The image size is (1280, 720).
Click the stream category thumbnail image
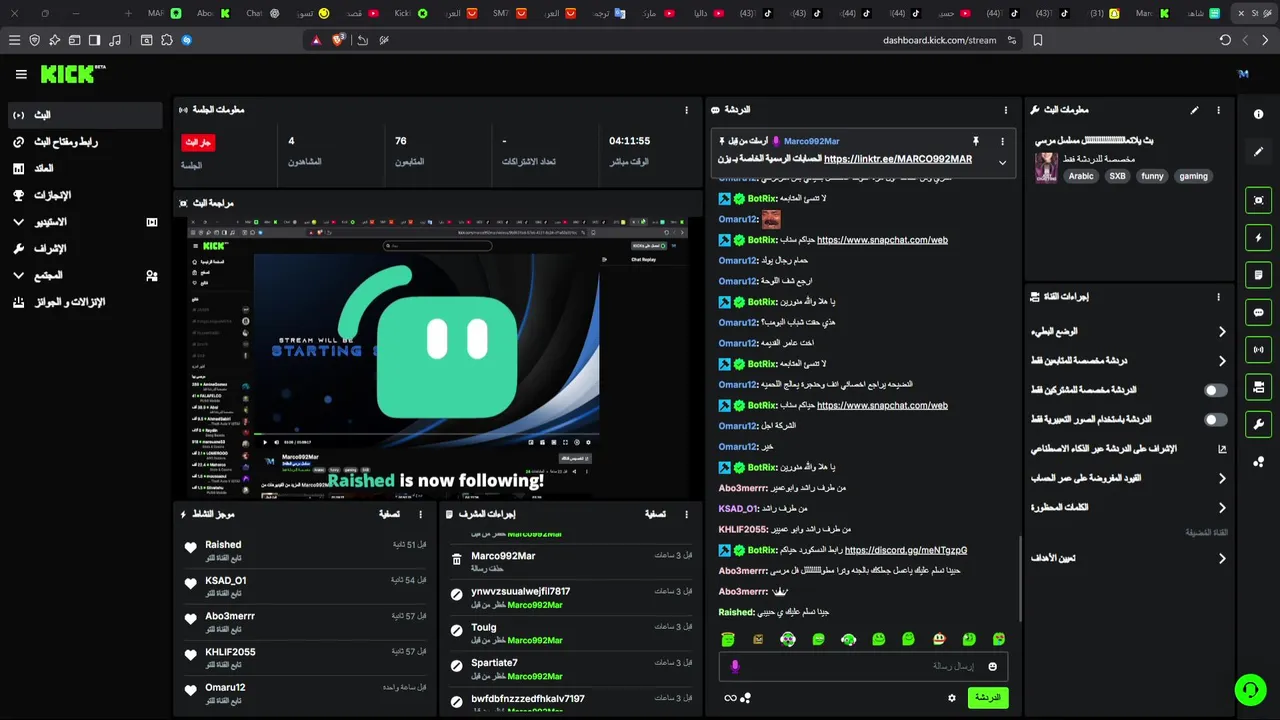(1046, 167)
